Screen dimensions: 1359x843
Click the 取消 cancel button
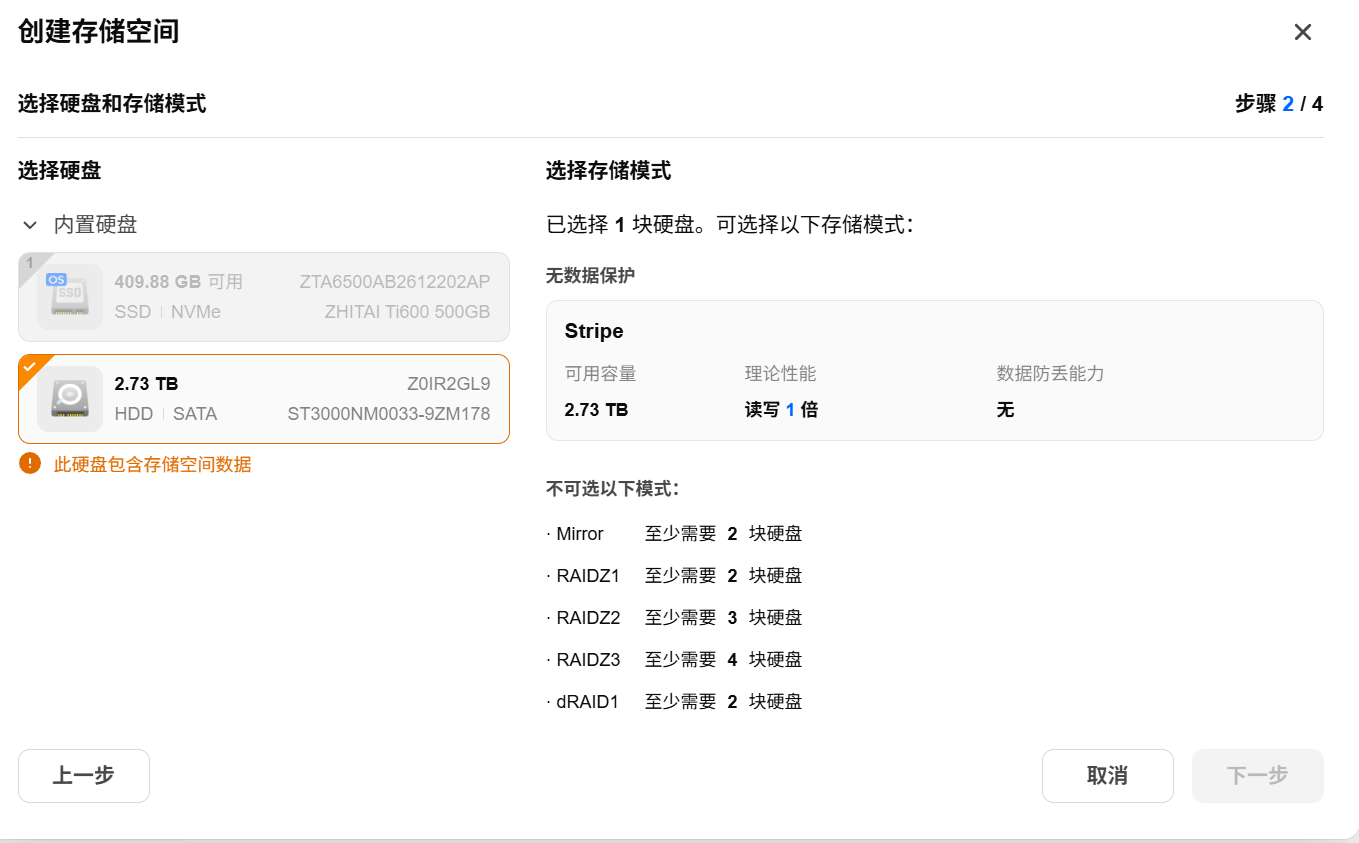click(x=1108, y=776)
